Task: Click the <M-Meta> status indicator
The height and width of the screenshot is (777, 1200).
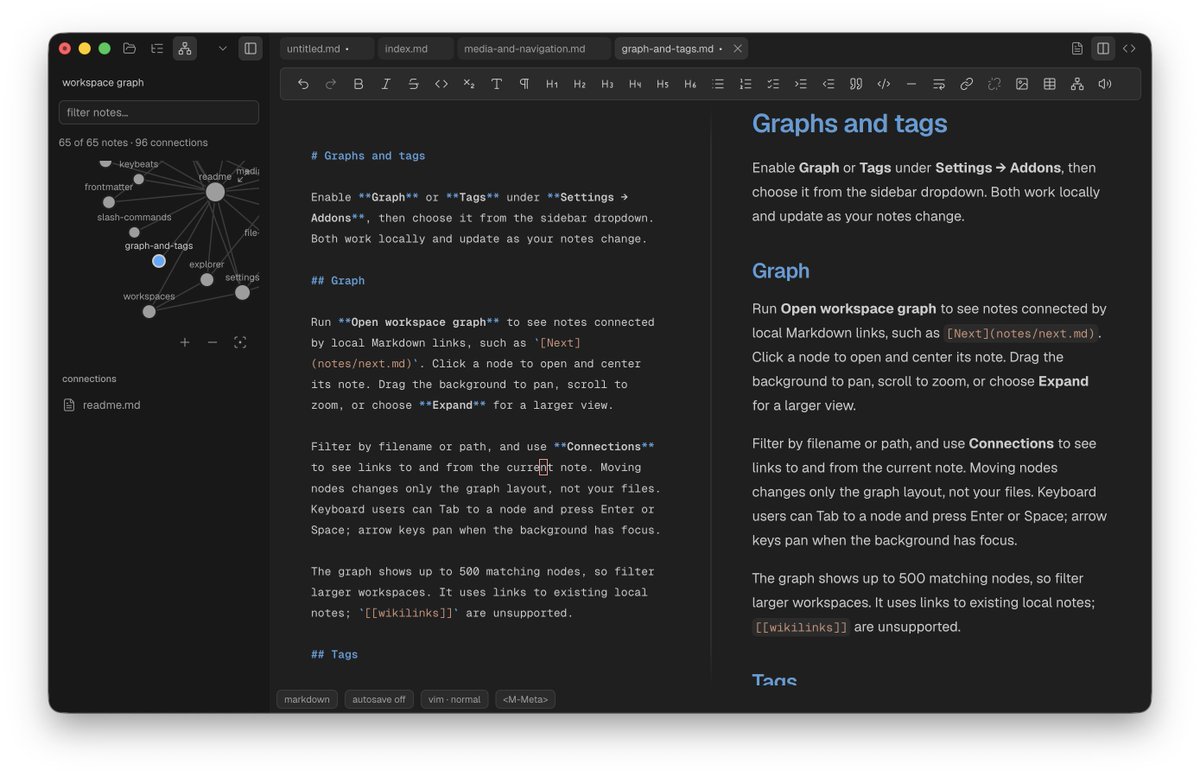Action: pyautogui.click(x=525, y=699)
